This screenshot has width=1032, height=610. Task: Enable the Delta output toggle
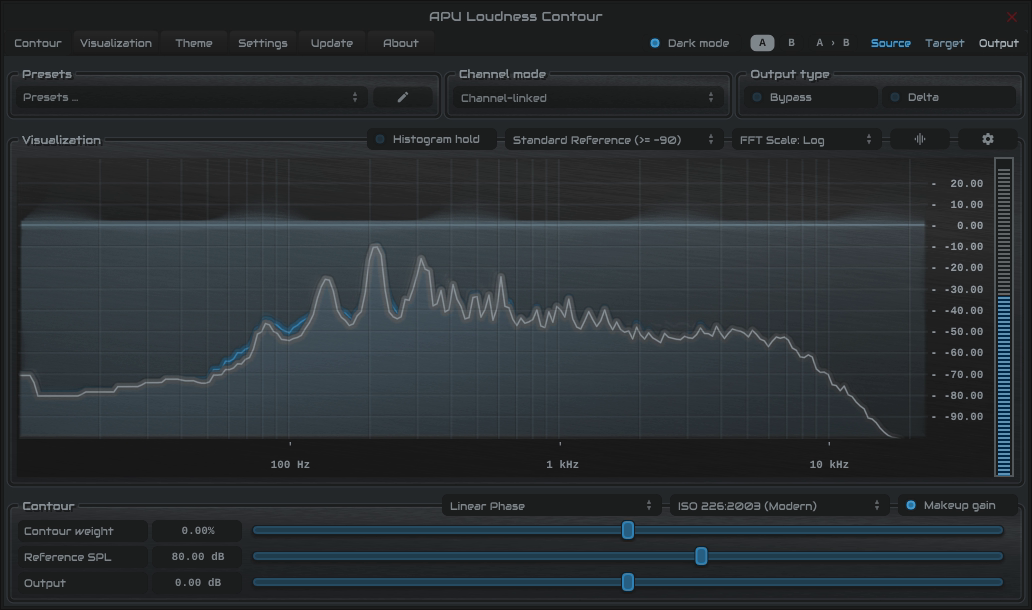point(949,97)
